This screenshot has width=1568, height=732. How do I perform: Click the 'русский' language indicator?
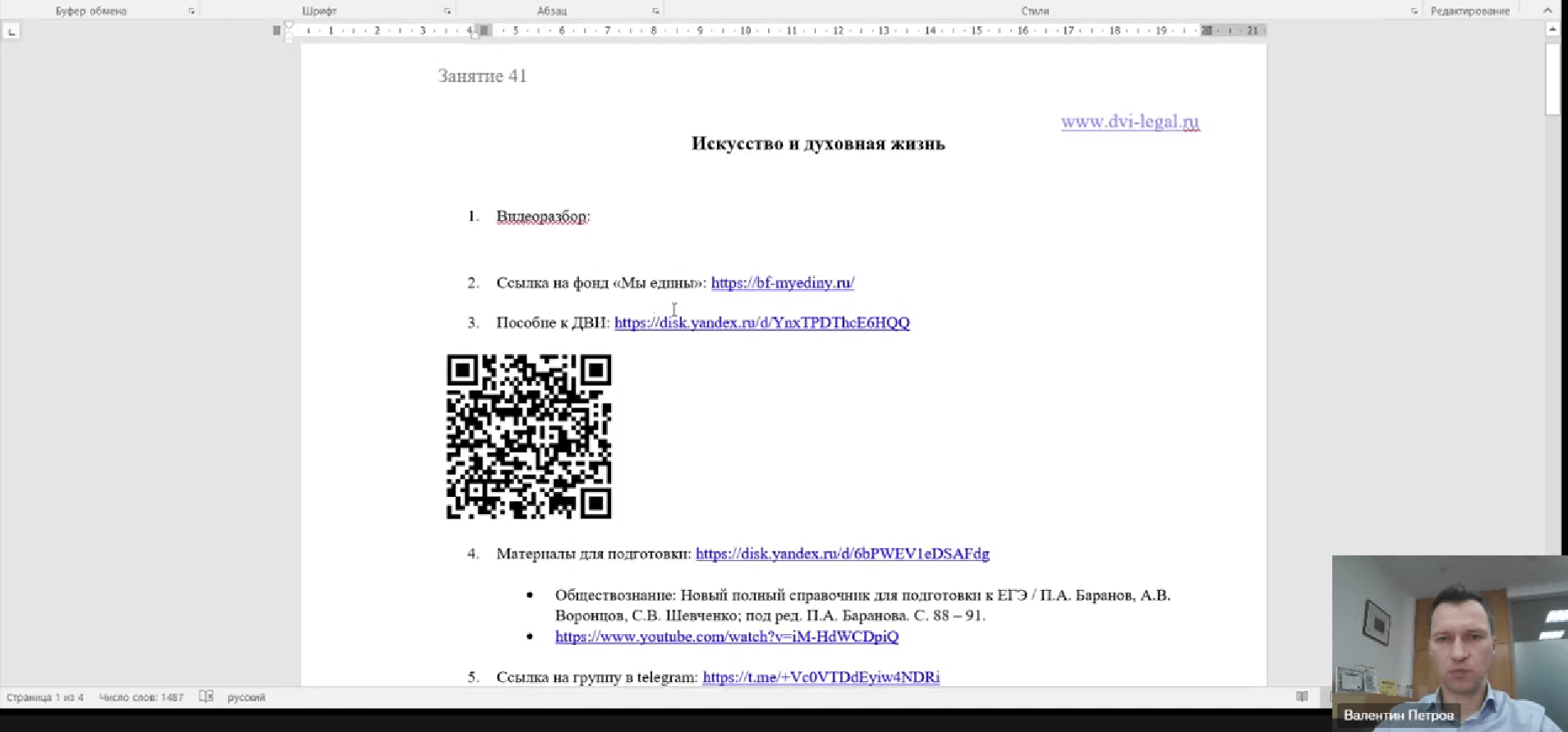tap(246, 697)
